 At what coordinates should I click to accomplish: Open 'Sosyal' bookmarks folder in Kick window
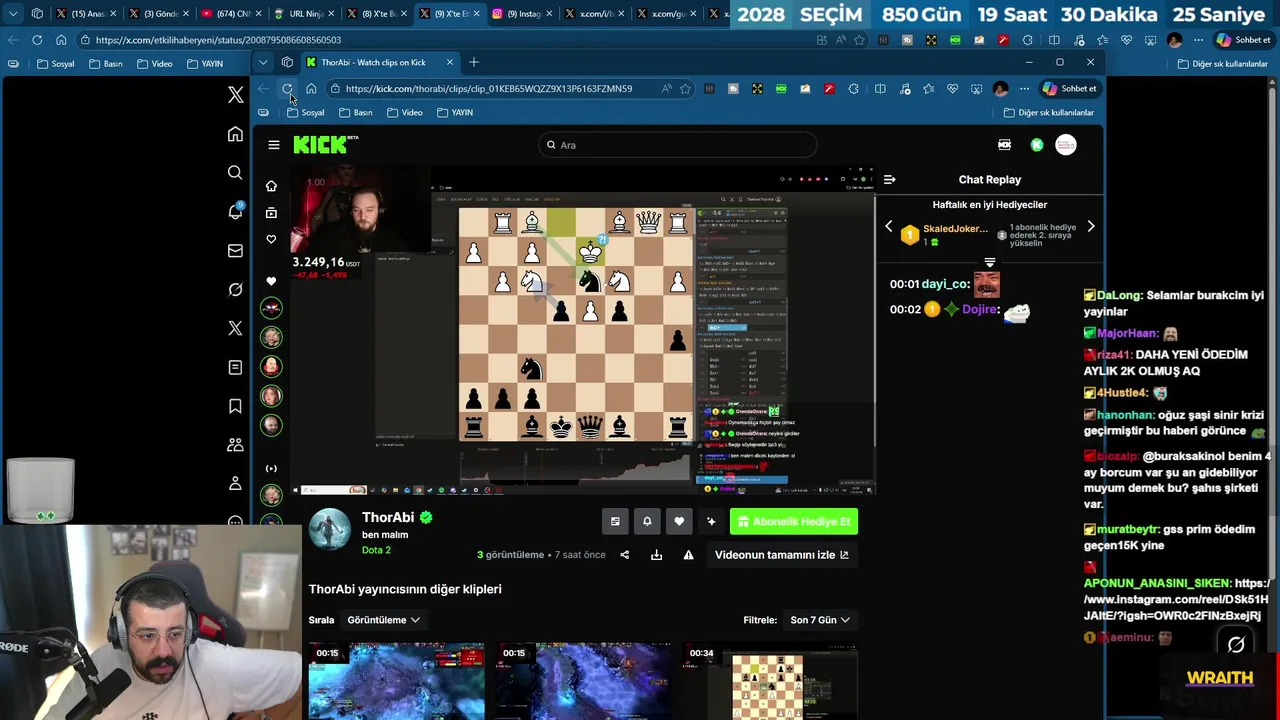(306, 113)
